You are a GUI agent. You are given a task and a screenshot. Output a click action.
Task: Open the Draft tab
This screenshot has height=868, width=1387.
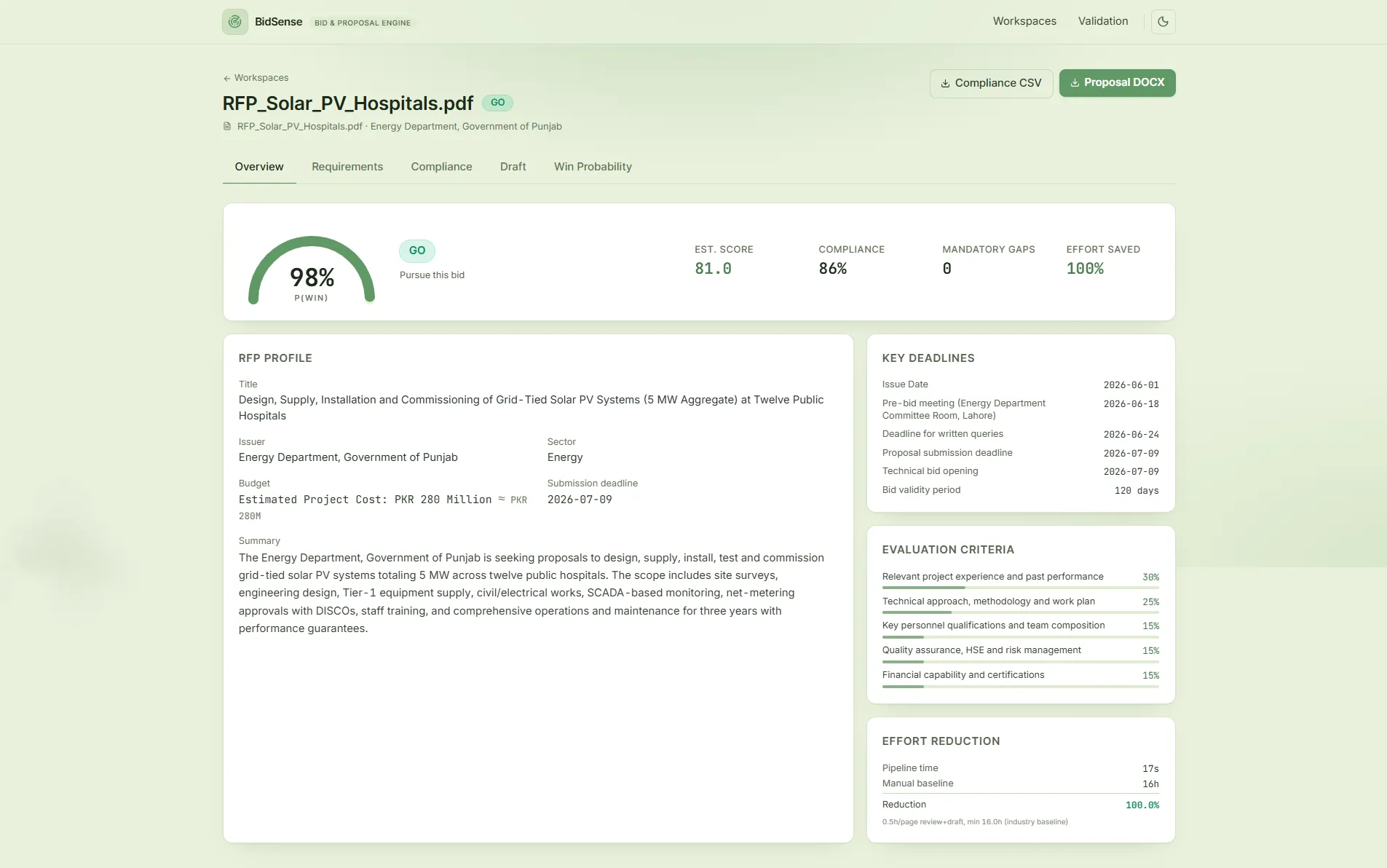click(513, 167)
